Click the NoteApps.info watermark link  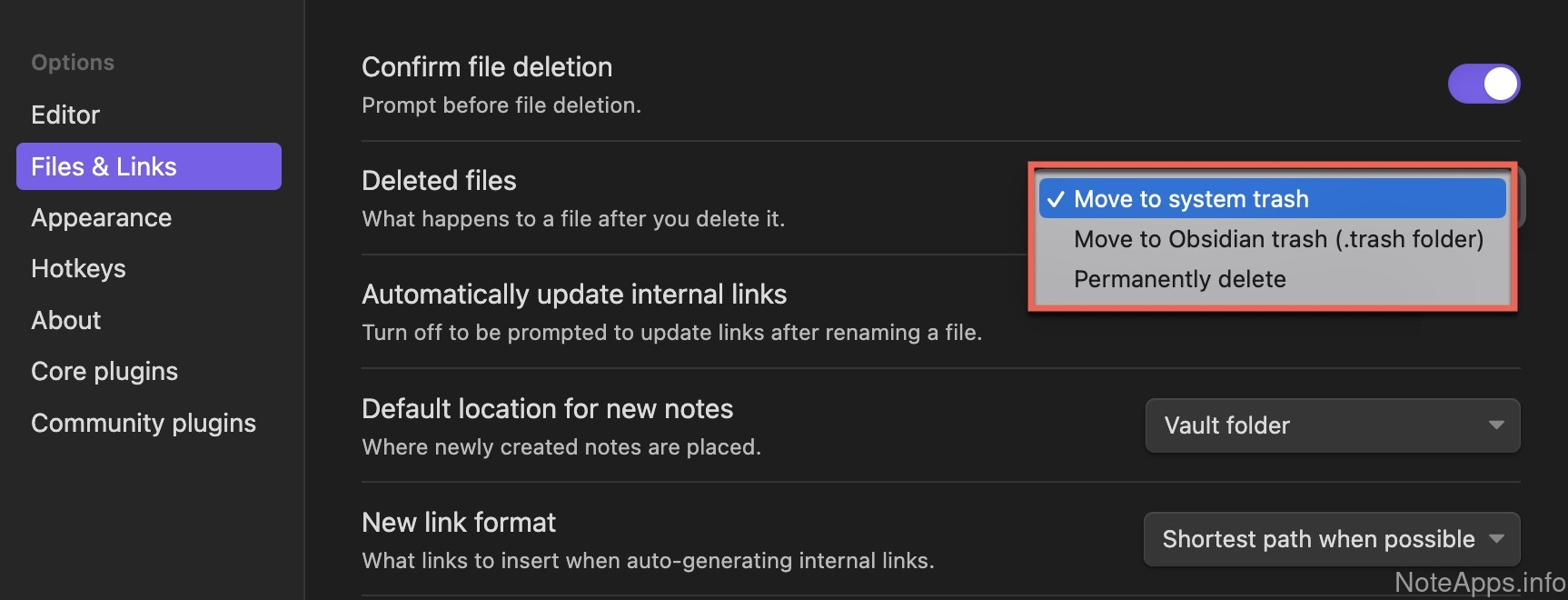point(1479,582)
